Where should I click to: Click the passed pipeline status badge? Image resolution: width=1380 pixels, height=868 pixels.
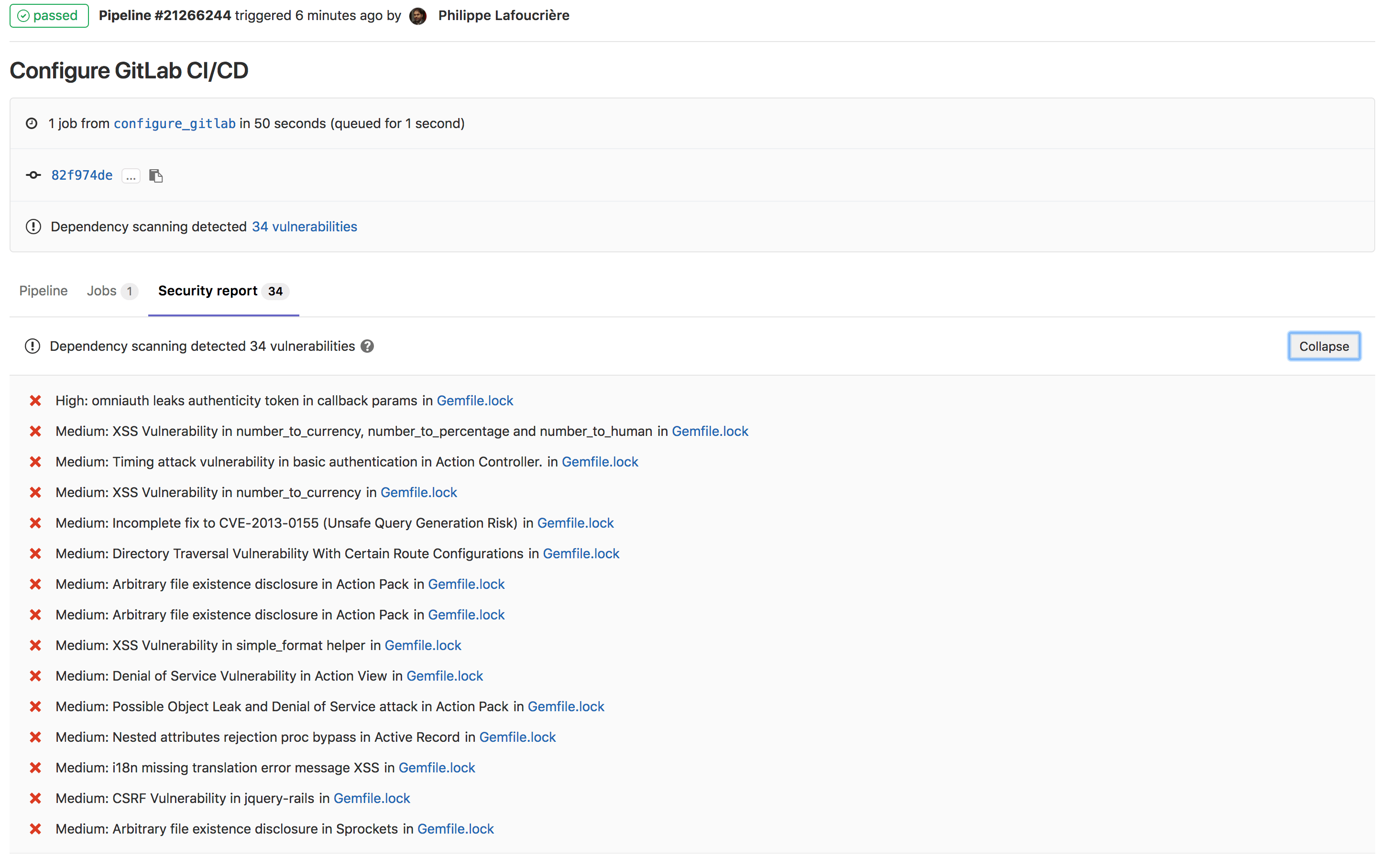click(49, 15)
